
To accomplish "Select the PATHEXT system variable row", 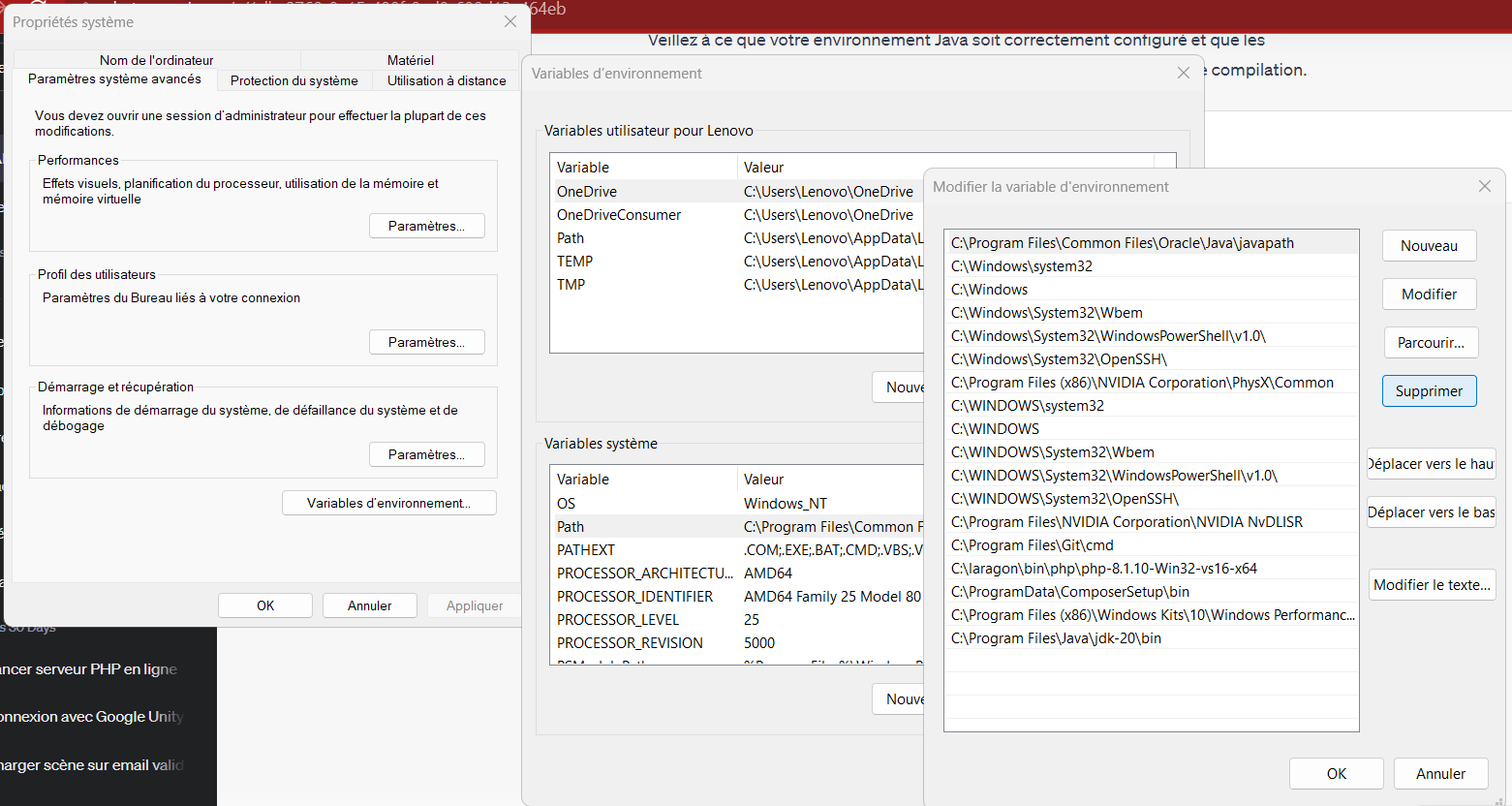I will (585, 550).
